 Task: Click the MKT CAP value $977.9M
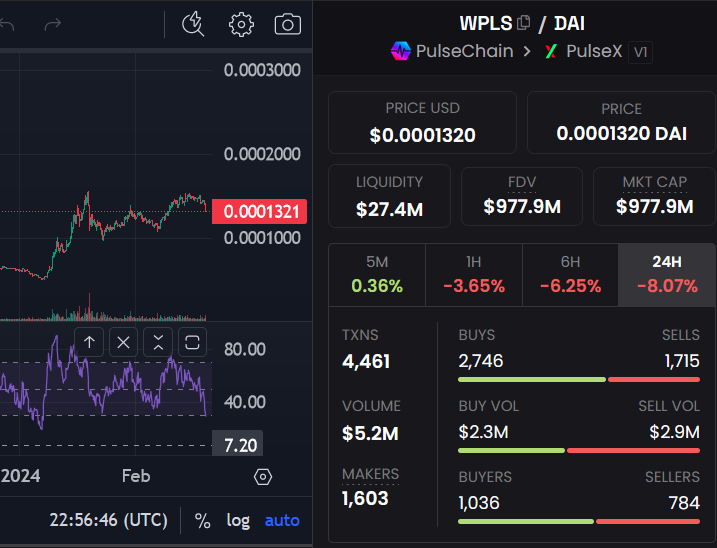[654, 206]
